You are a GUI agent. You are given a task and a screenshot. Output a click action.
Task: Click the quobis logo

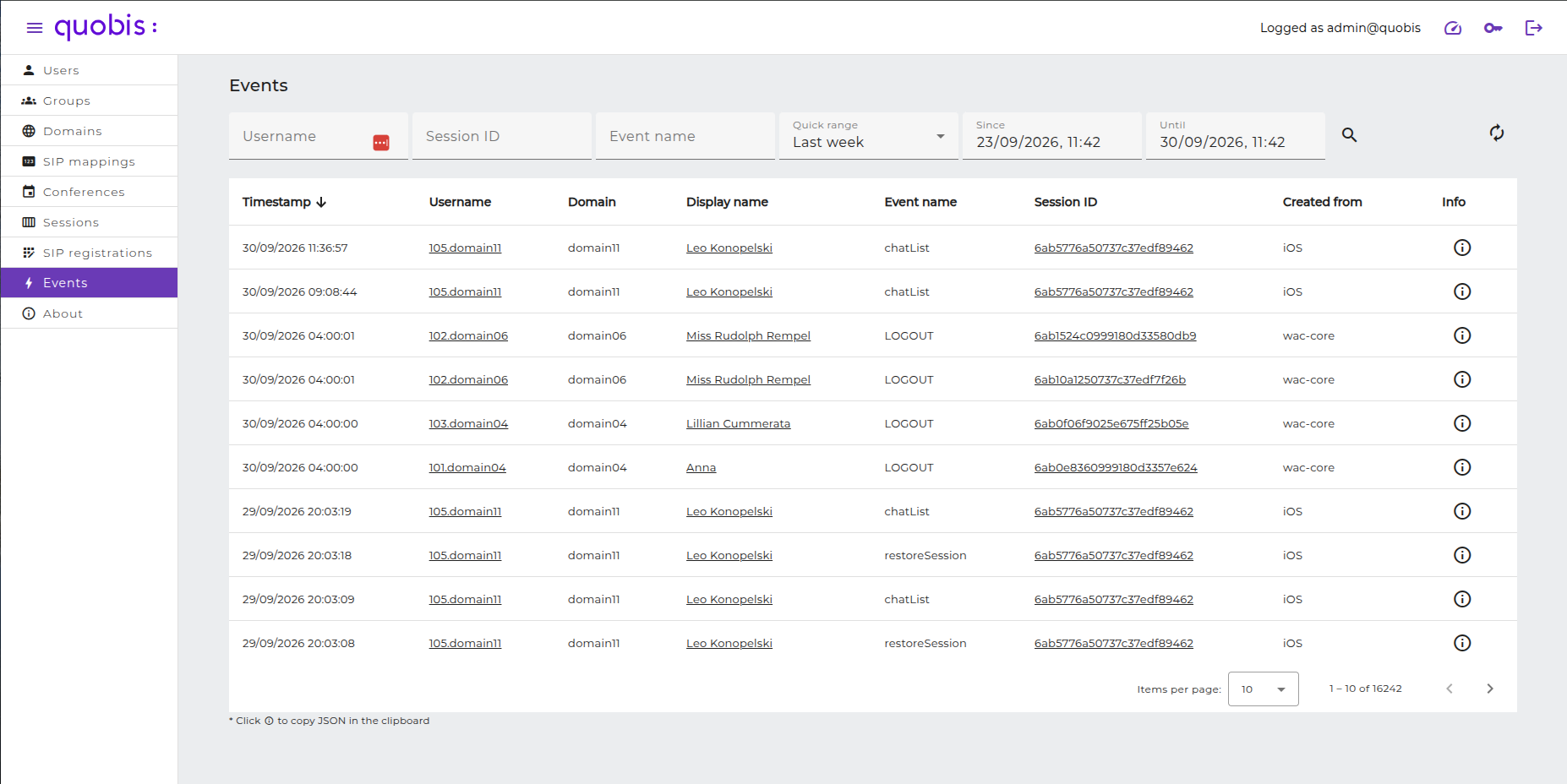(x=106, y=27)
